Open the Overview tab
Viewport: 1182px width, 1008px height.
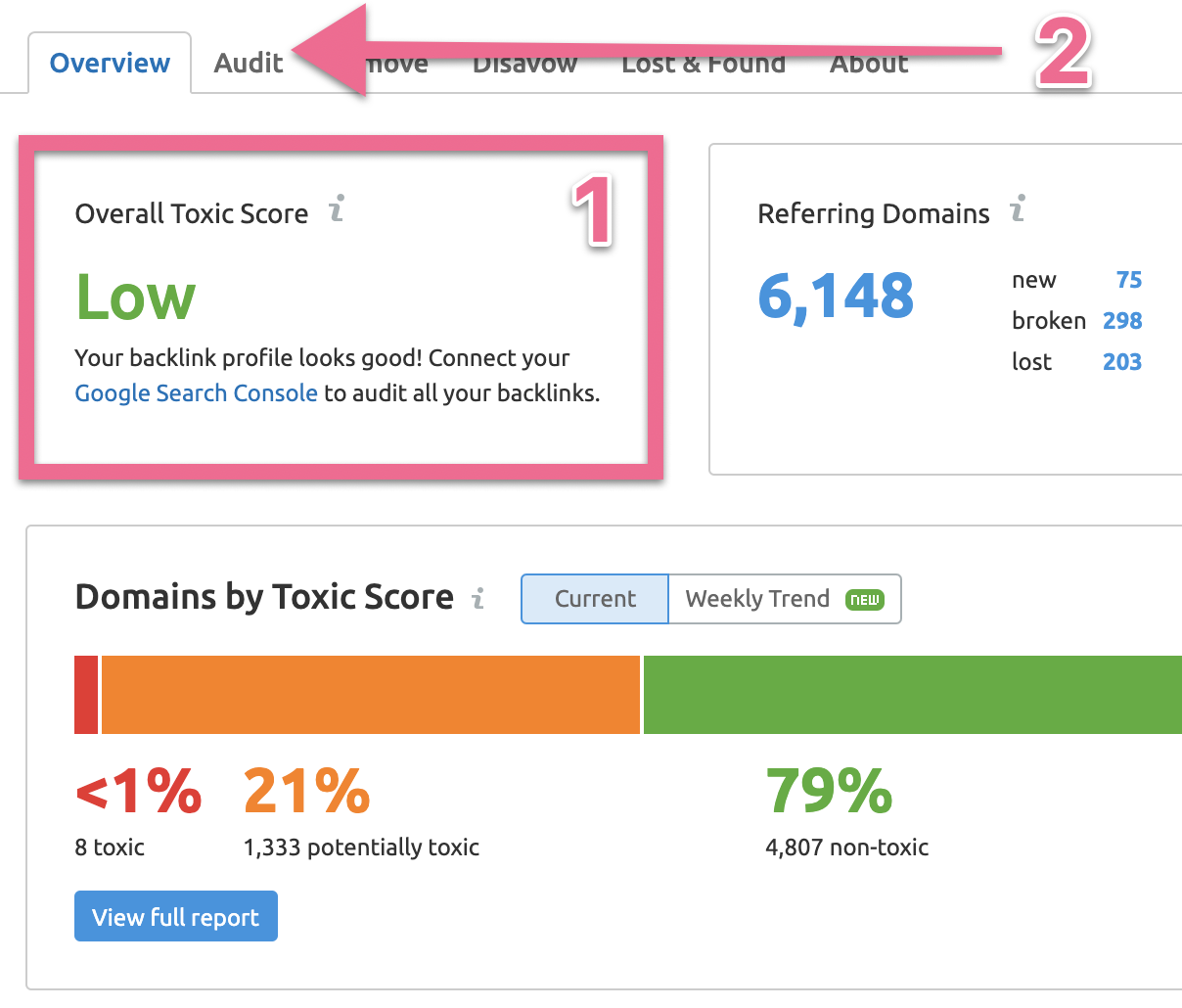click(x=110, y=64)
